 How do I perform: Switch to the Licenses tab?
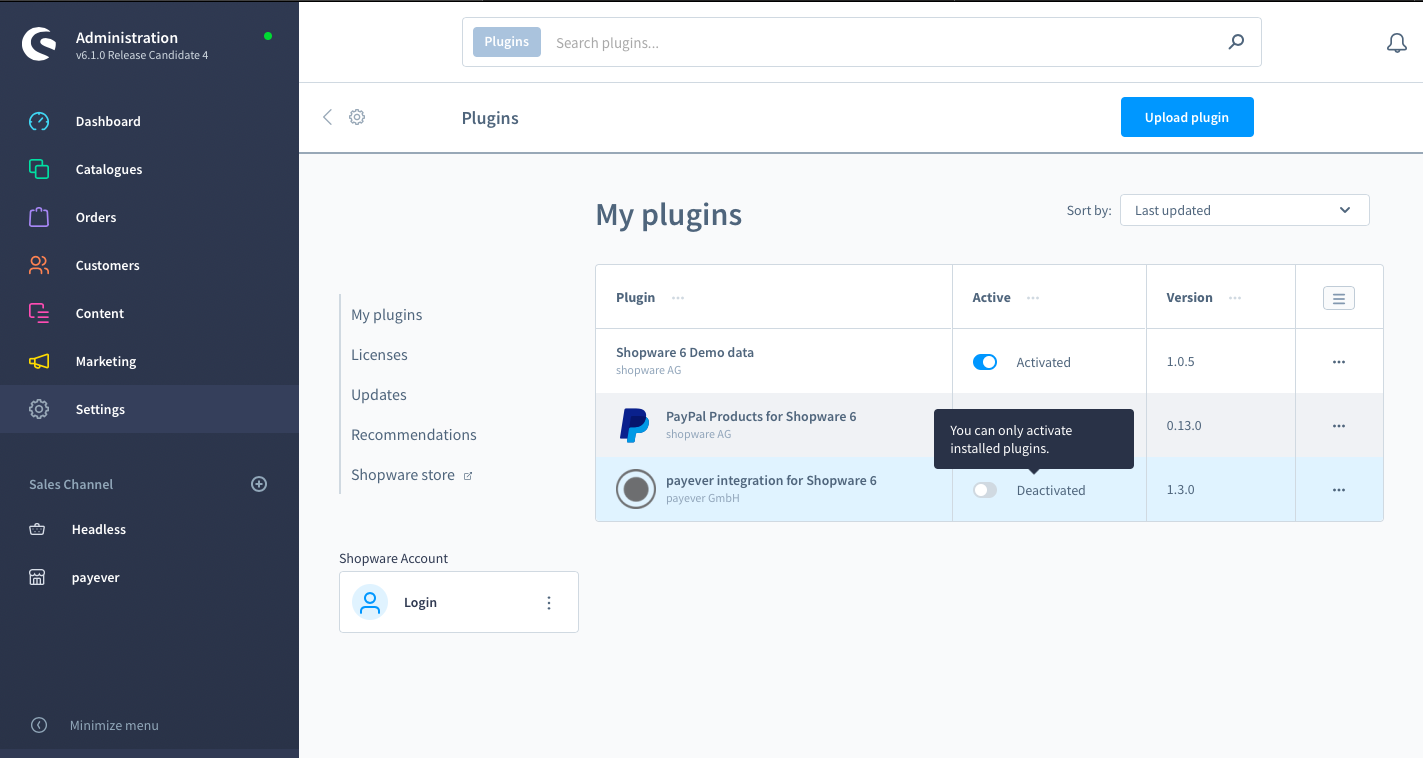pos(379,355)
